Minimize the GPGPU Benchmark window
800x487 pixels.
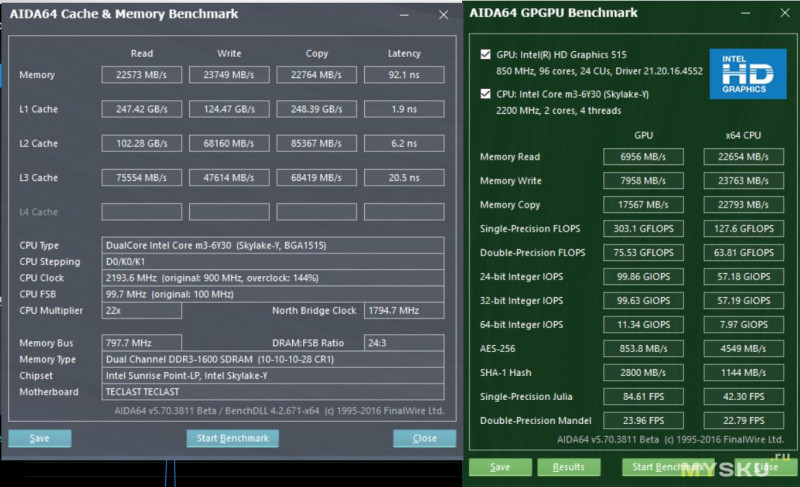pyautogui.click(x=745, y=13)
